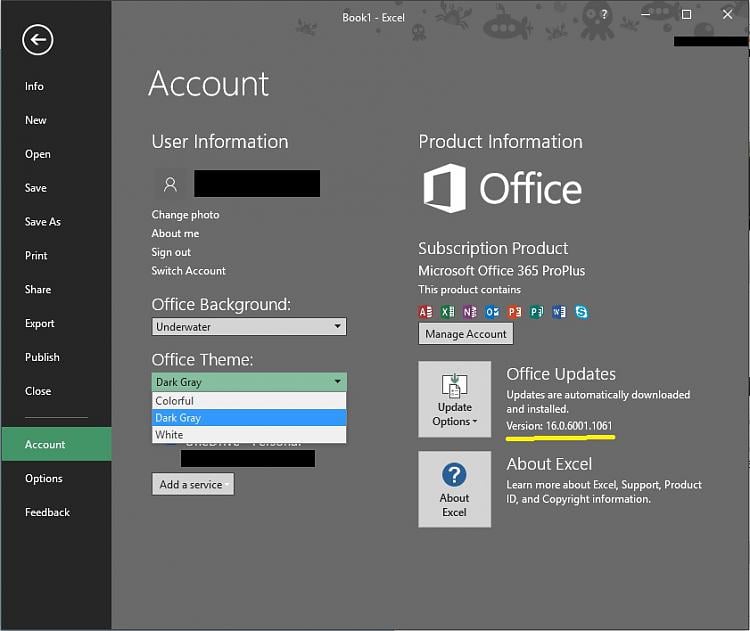Image resolution: width=750 pixels, height=631 pixels.
Task: Click the Sign out link
Action: tap(171, 252)
